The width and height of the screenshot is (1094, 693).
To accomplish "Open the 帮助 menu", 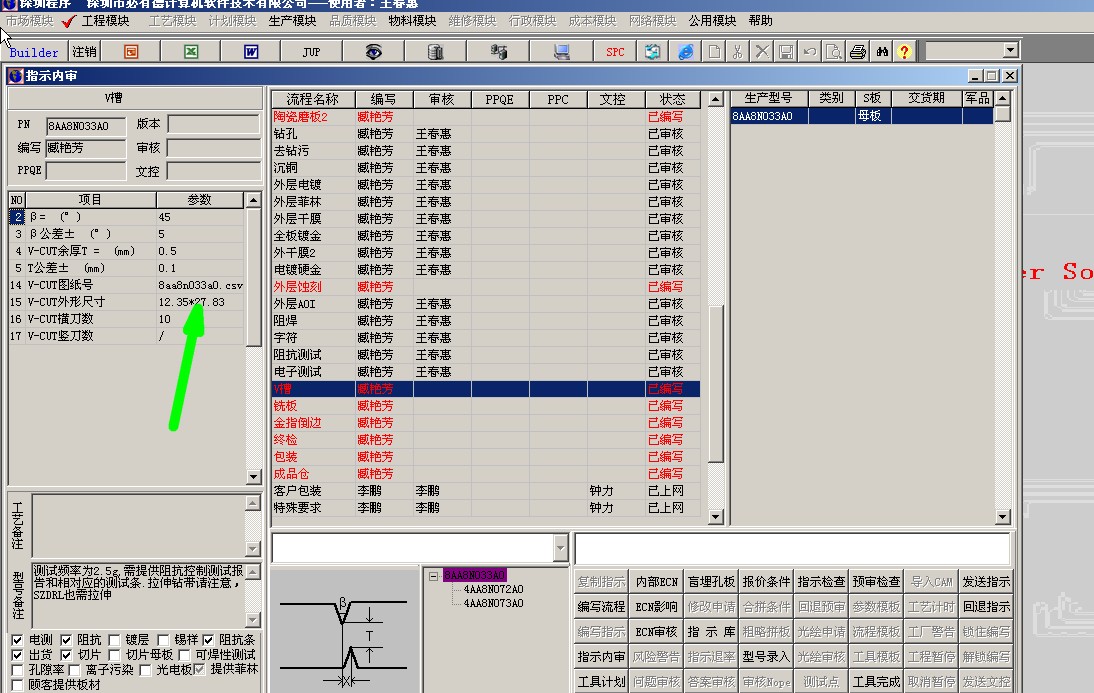I will 760,21.
